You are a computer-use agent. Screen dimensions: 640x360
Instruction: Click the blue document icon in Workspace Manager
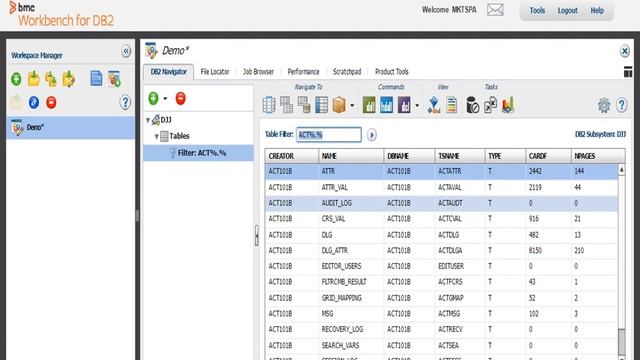(x=96, y=78)
